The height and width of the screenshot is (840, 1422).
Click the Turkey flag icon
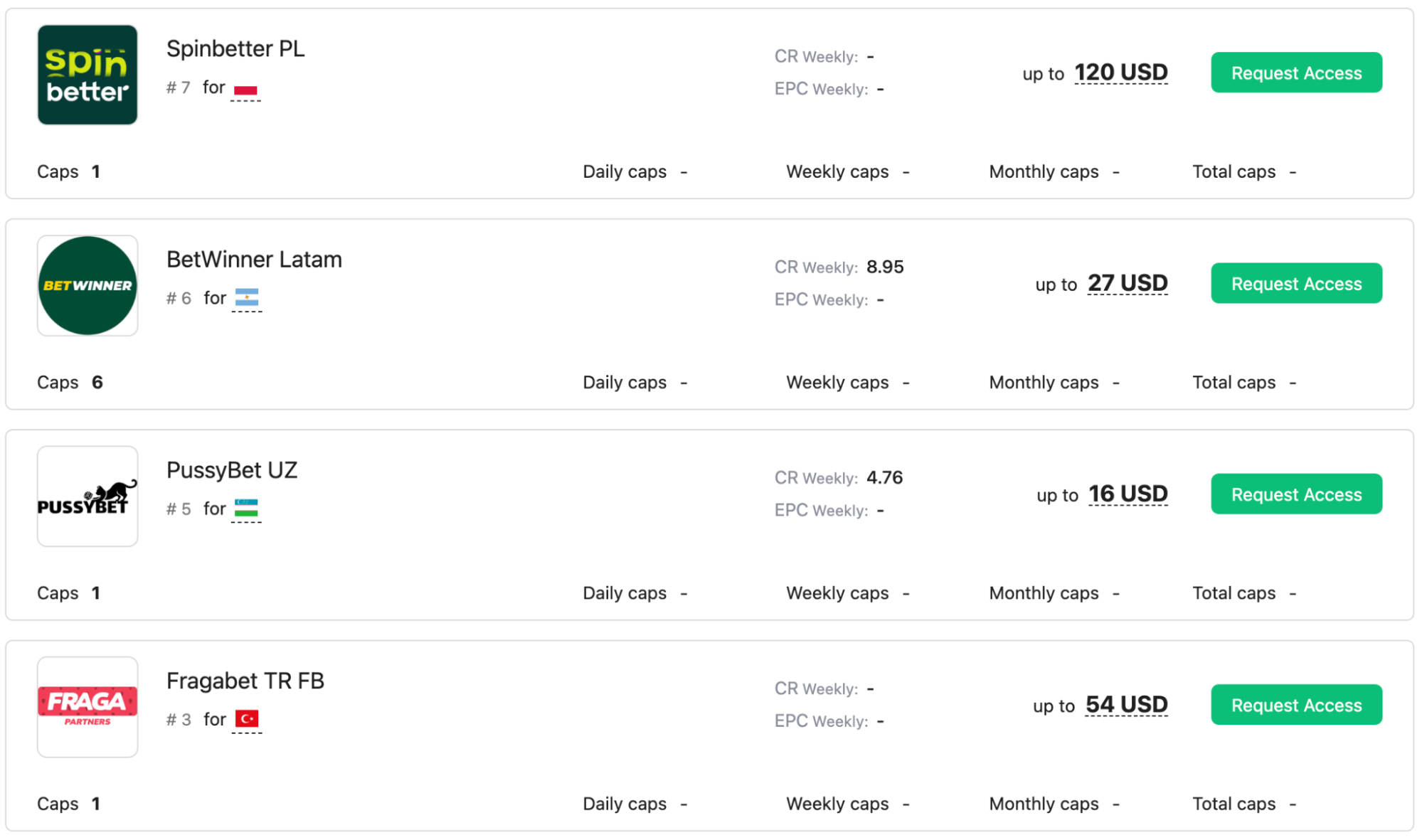(247, 719)
